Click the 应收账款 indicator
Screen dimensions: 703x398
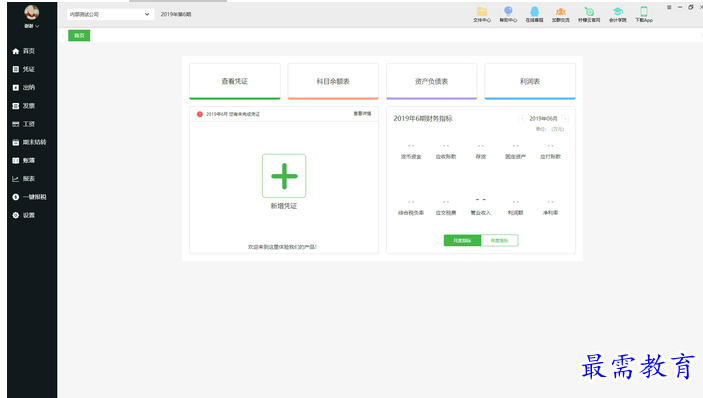pos(446,152)
